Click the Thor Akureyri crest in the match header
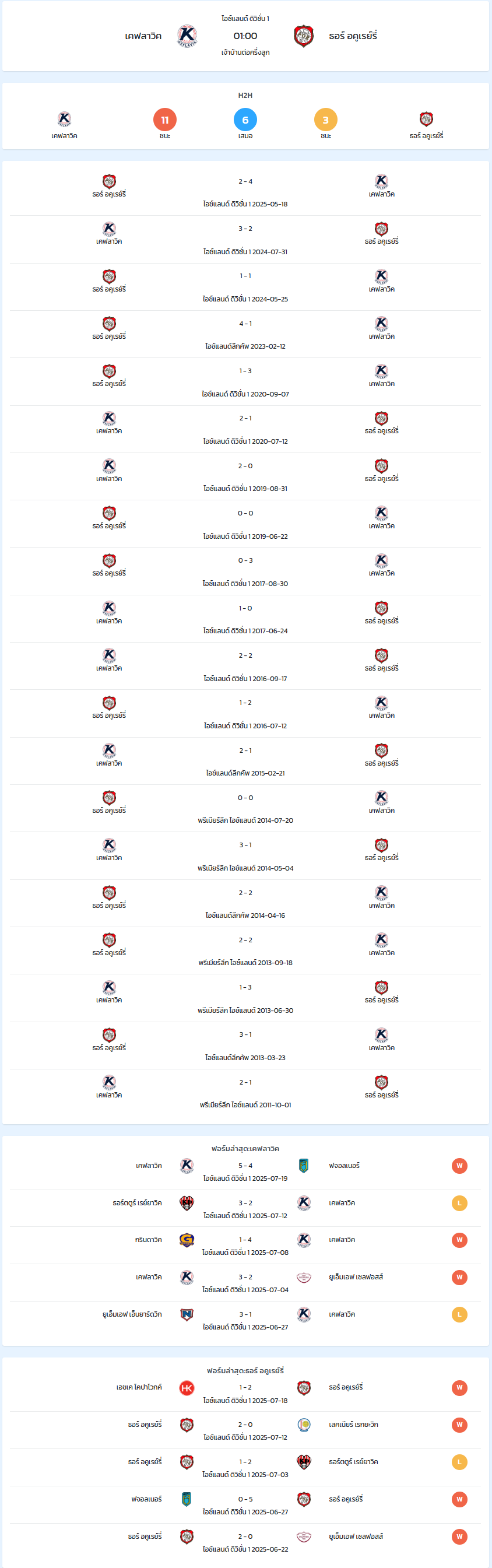 (x=304, y=36)
